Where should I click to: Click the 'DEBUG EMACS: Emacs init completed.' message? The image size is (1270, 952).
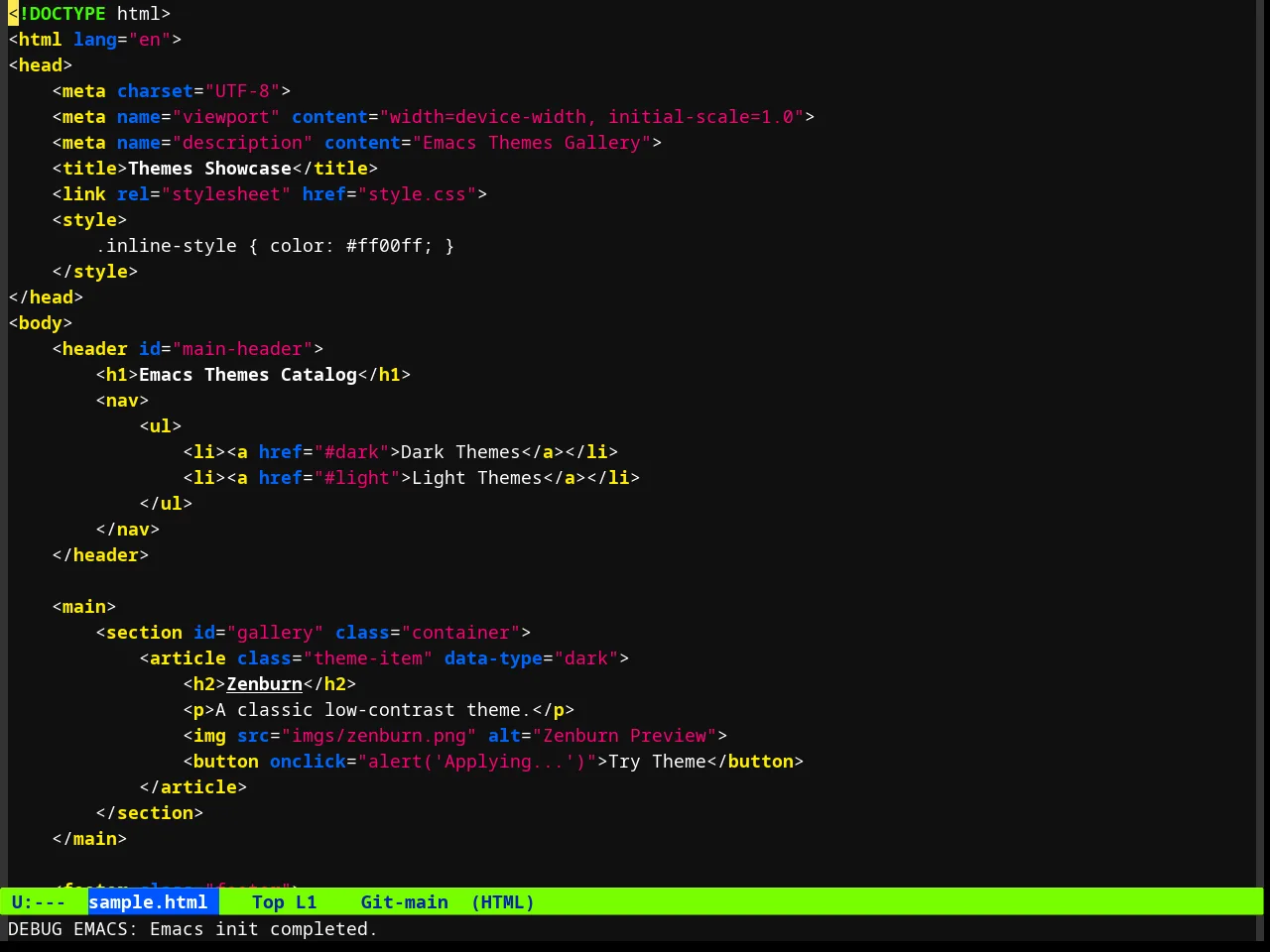point(192,929)
